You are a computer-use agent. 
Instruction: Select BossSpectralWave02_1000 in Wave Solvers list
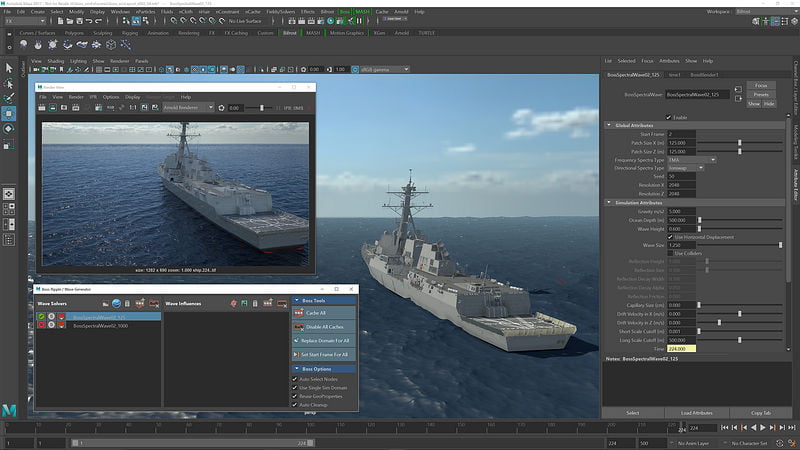[101, 326]
